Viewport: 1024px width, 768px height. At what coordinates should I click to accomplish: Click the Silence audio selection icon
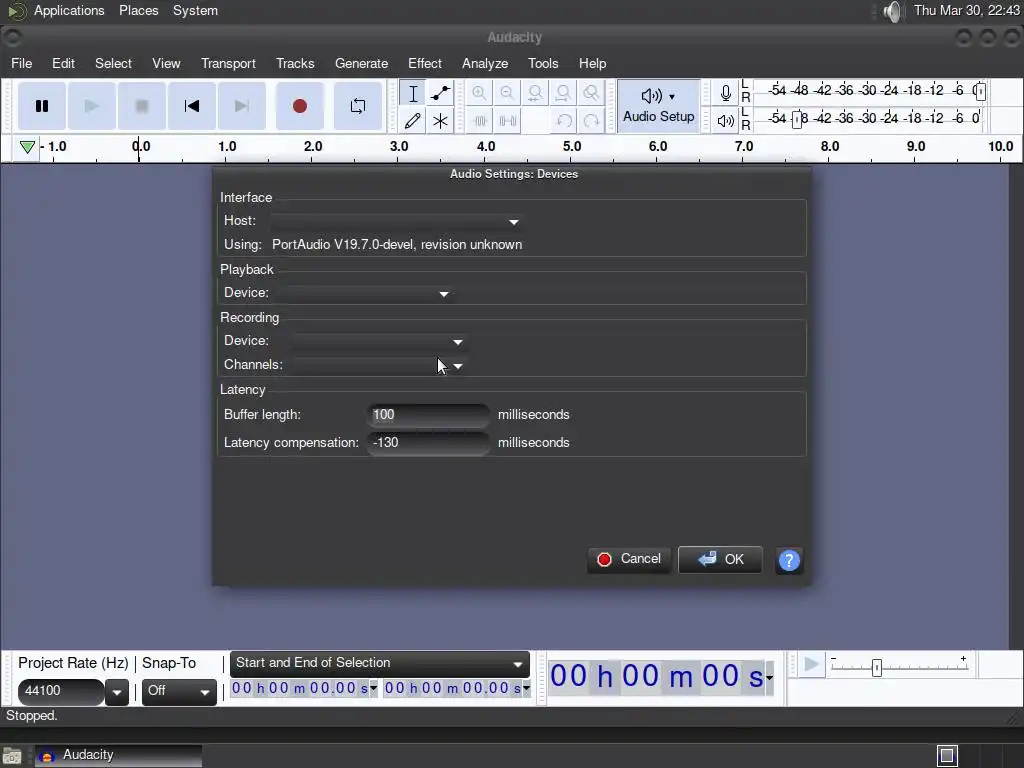click(507, 121)
